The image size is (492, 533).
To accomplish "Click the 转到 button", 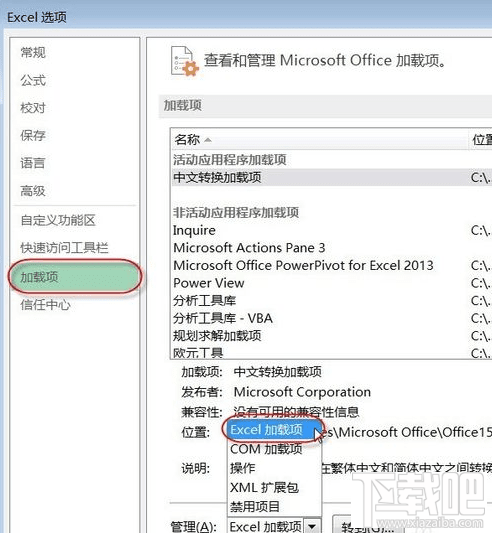I will tap(367, 526).
